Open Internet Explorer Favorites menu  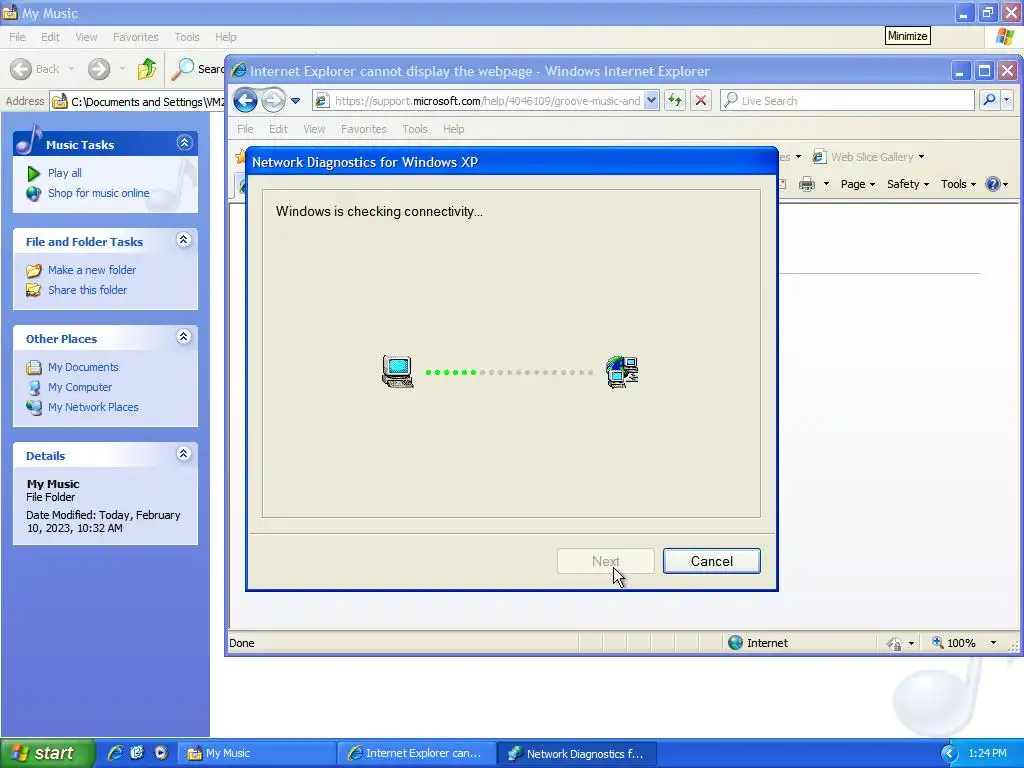coord(364,129)
